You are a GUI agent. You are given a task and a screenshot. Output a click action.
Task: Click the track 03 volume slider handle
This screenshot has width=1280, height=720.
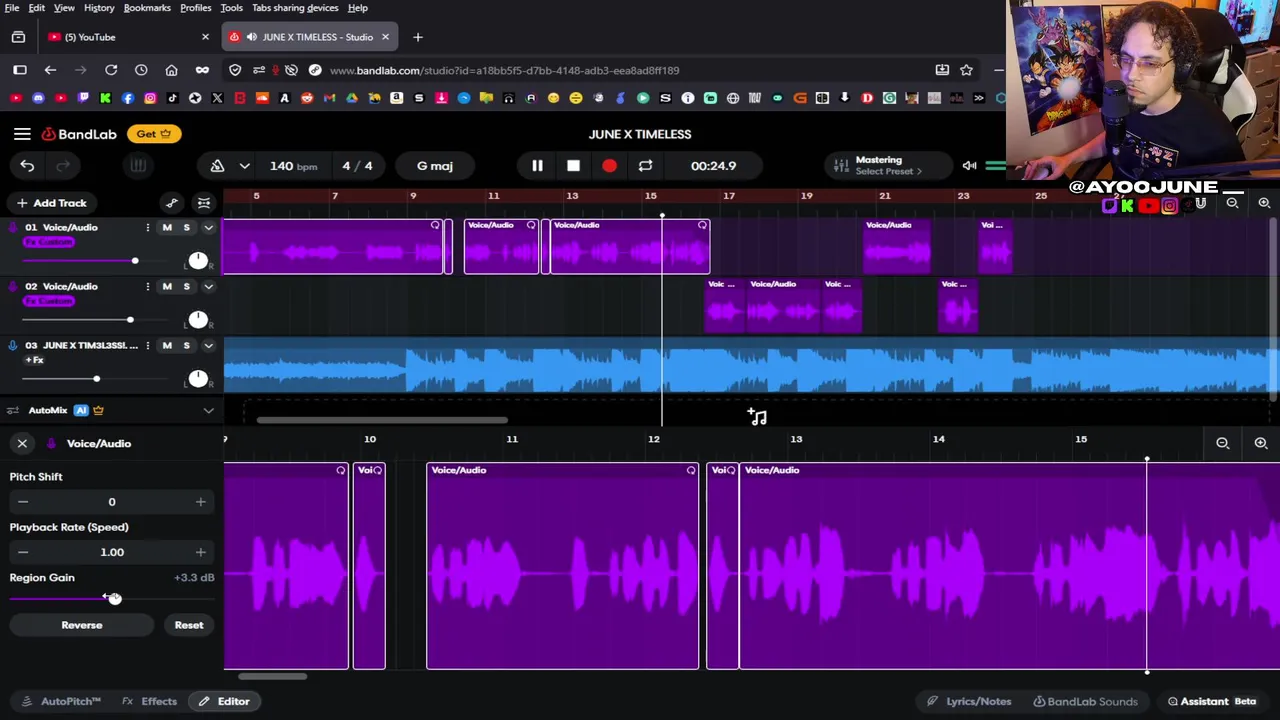coord(96,379)
